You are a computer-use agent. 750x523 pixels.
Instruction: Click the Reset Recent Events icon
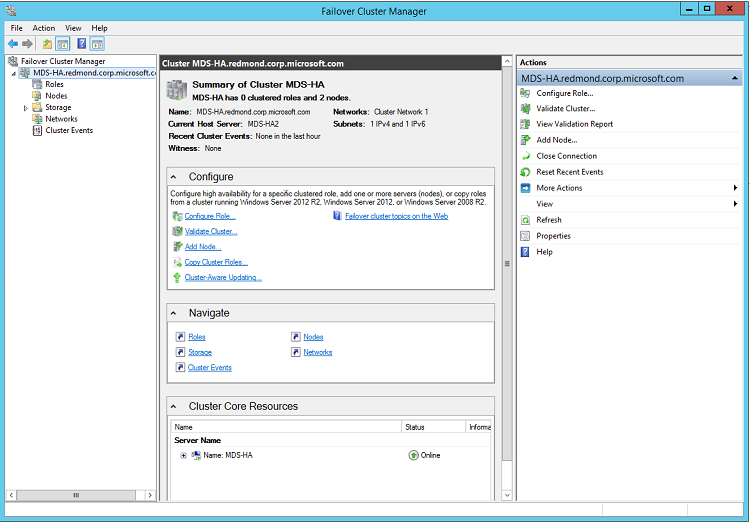click(525, 172)
